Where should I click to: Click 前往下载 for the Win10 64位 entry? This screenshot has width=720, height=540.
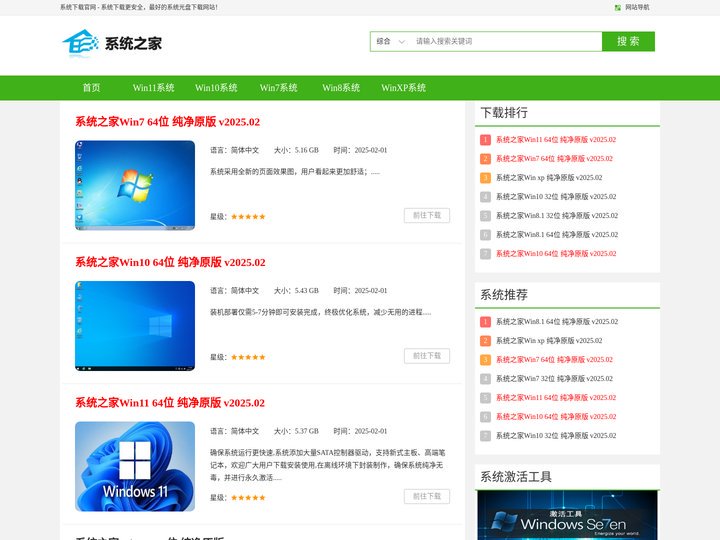coord(427,356)
